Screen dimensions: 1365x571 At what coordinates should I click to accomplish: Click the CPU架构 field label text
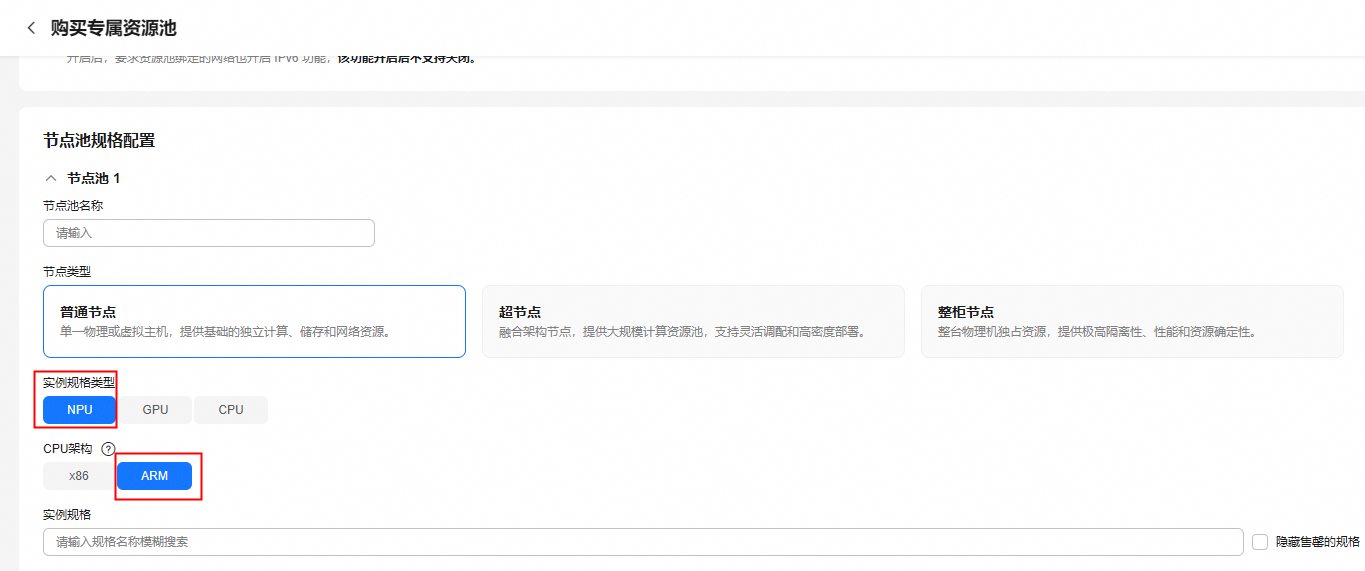(x=68, y=449)
